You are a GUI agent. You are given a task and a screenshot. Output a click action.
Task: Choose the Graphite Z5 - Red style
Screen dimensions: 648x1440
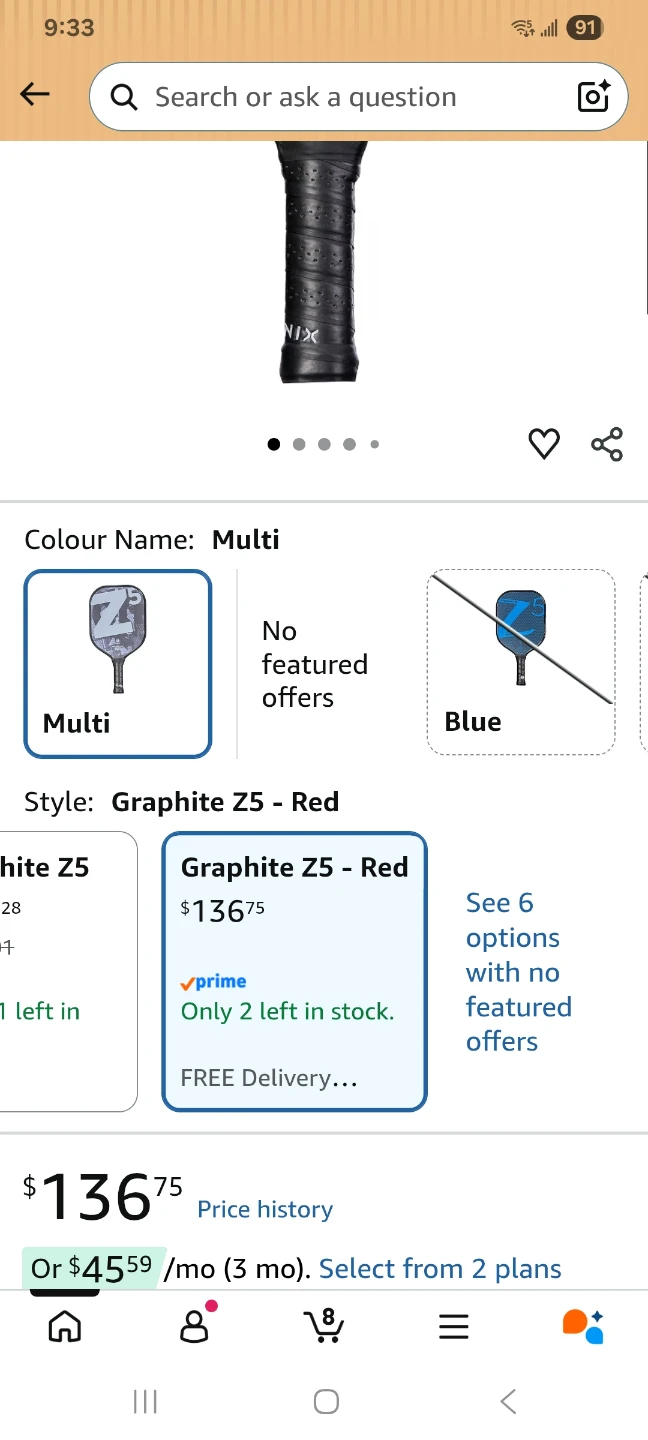(x=295, y=971)
